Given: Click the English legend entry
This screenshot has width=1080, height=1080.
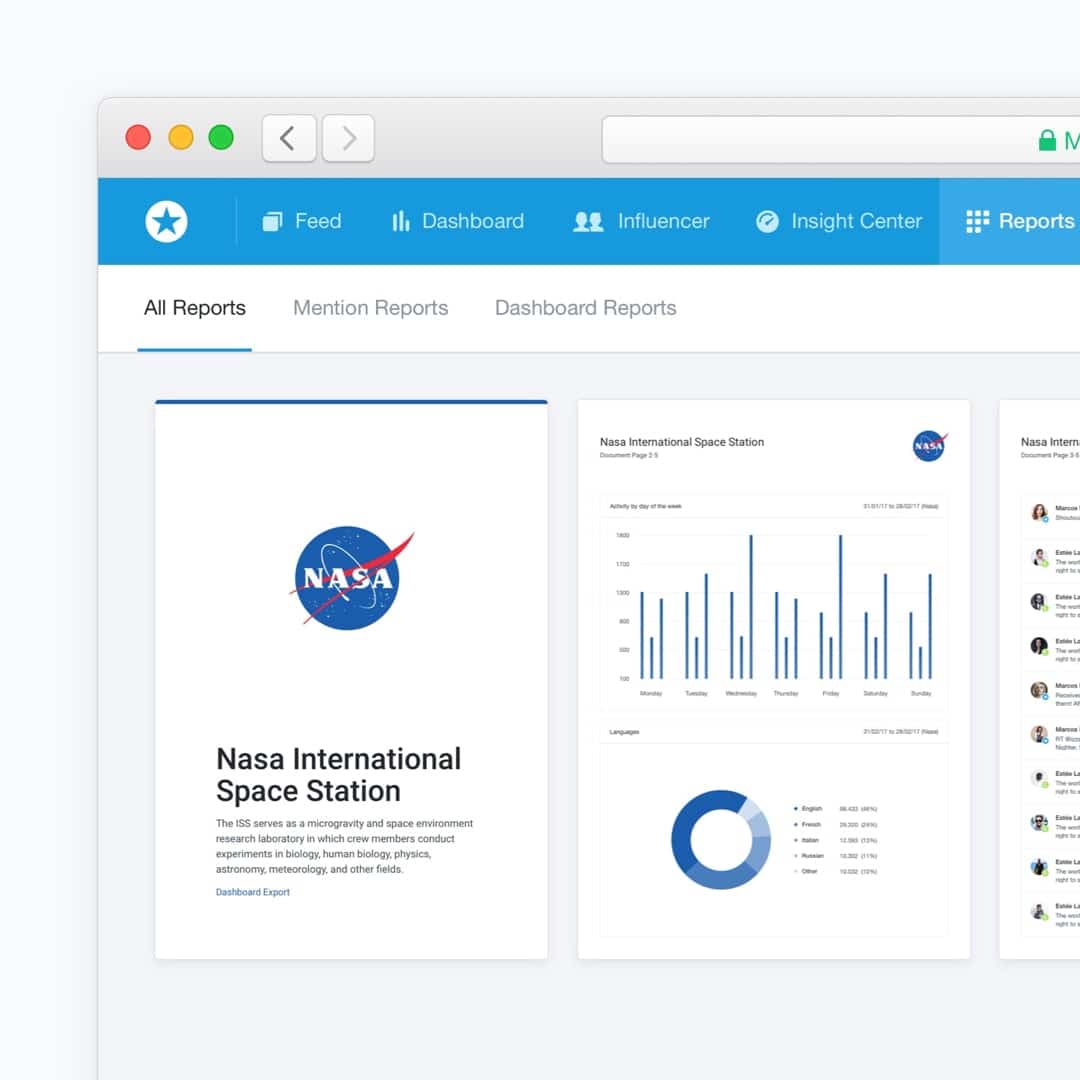Looking at the screenshot, I should pos(835,809).
